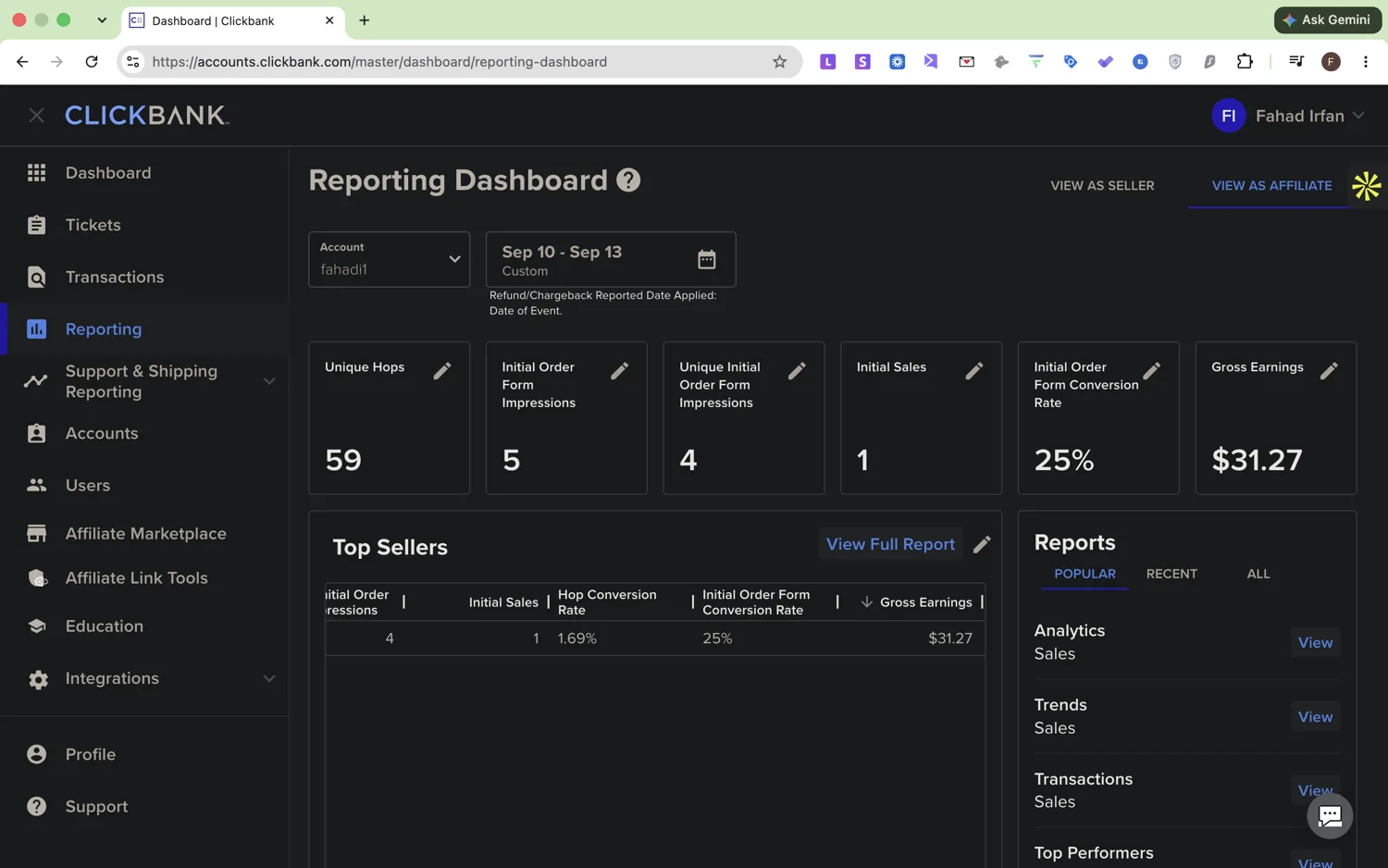Click the Profile person icon
Screen dimensions: 1388x868
[x=36, y=754]
